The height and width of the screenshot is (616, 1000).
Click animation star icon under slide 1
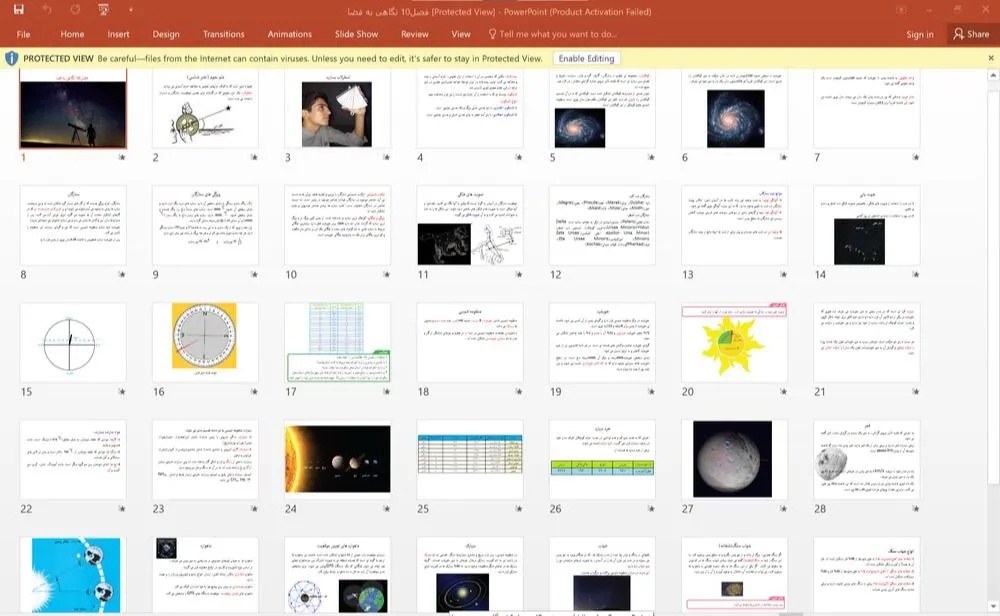point(121,158)
